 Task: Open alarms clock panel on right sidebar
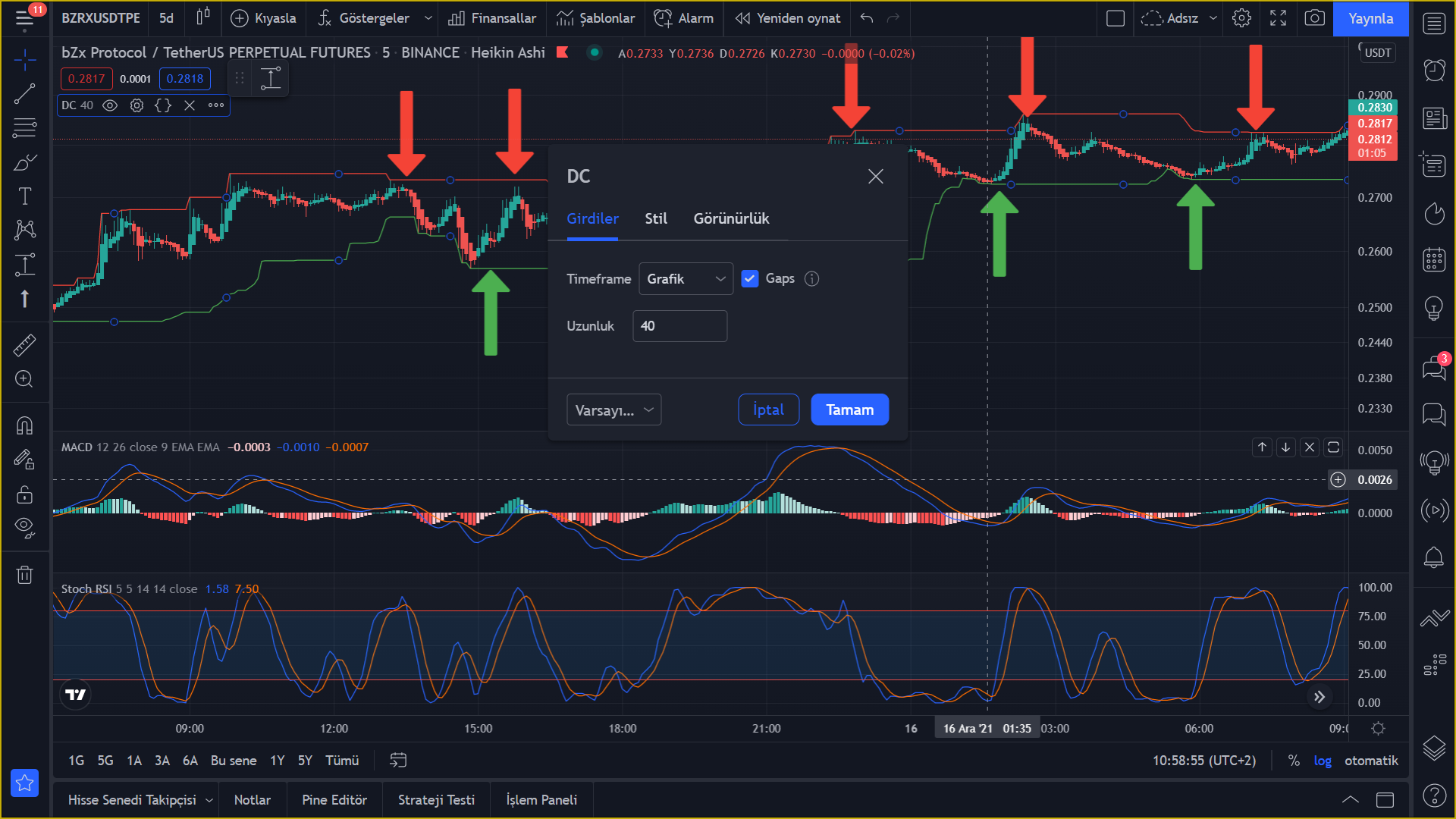pos(1434,71)
